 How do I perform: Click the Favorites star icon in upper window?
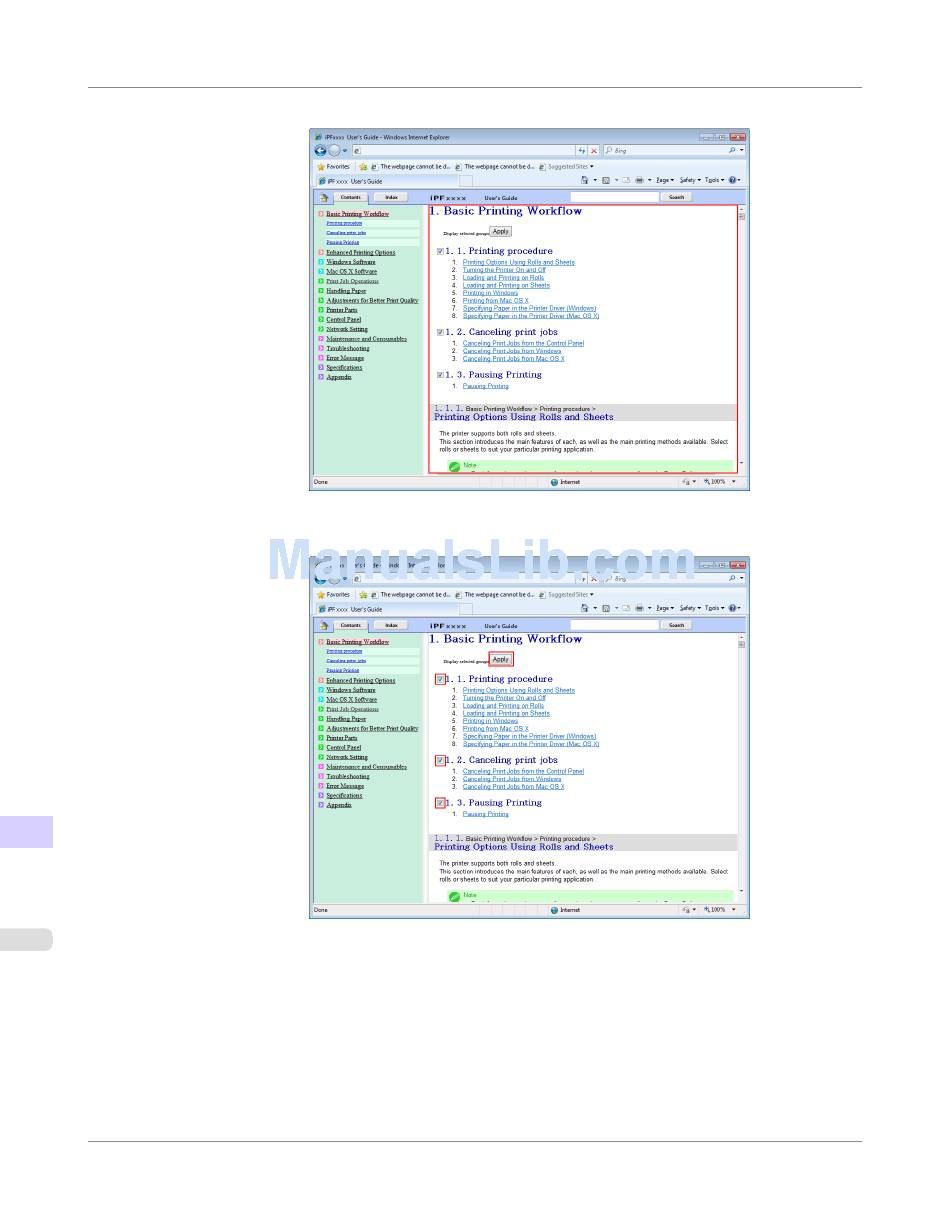(x=322, y=167)
